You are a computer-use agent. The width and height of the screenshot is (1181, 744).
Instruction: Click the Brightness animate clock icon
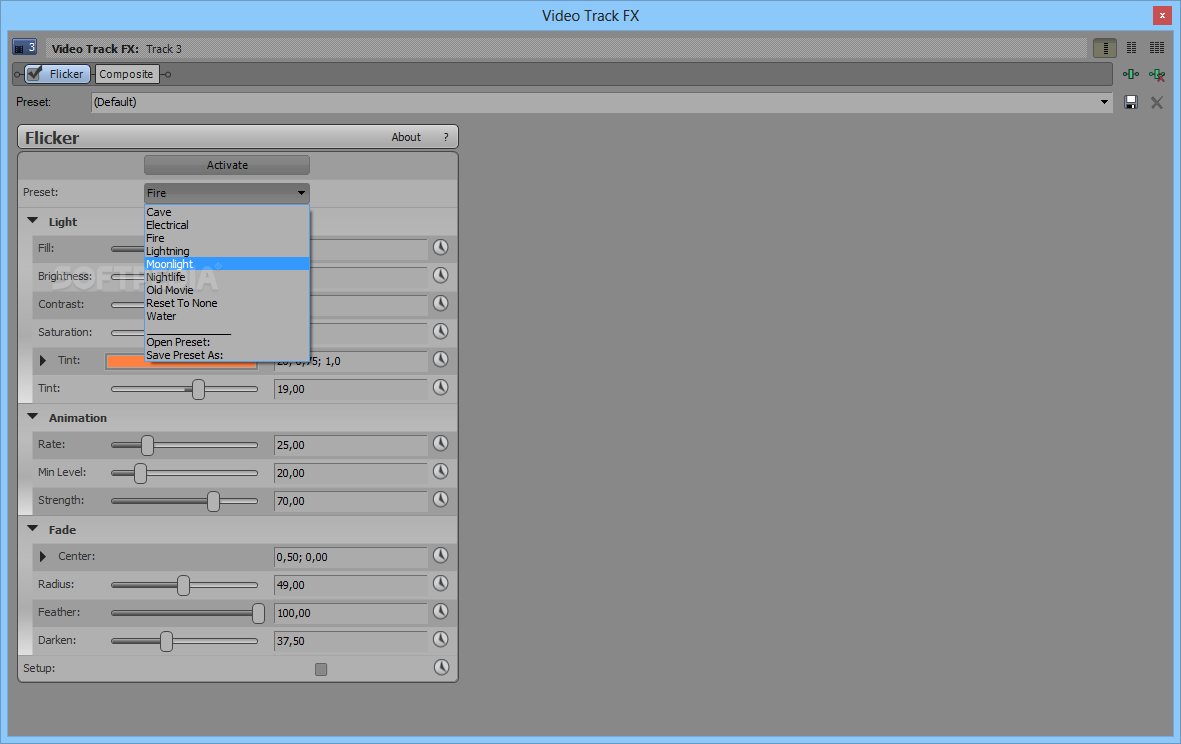441,276
